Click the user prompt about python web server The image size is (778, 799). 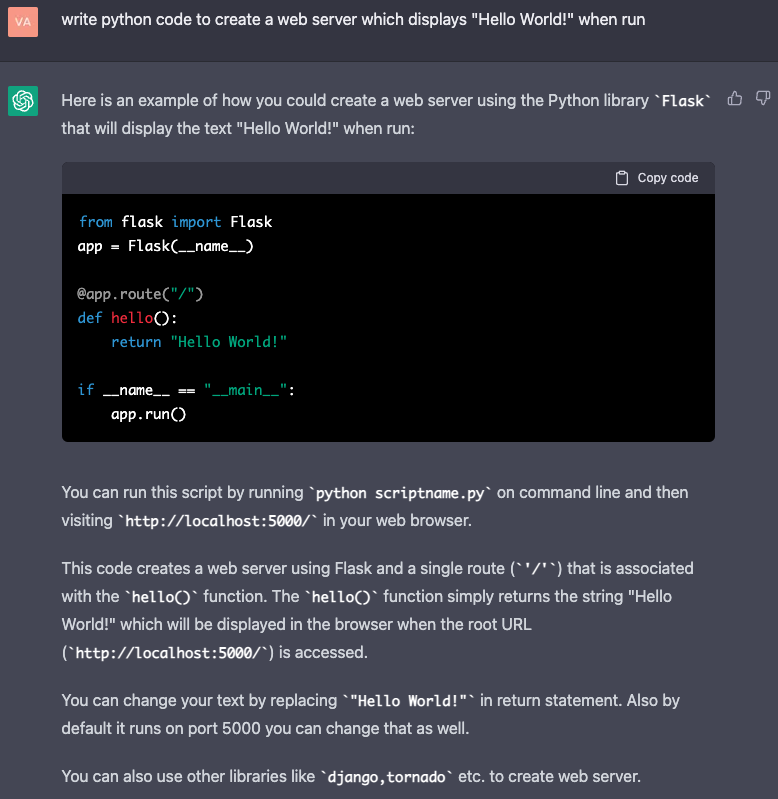(353, 20)
